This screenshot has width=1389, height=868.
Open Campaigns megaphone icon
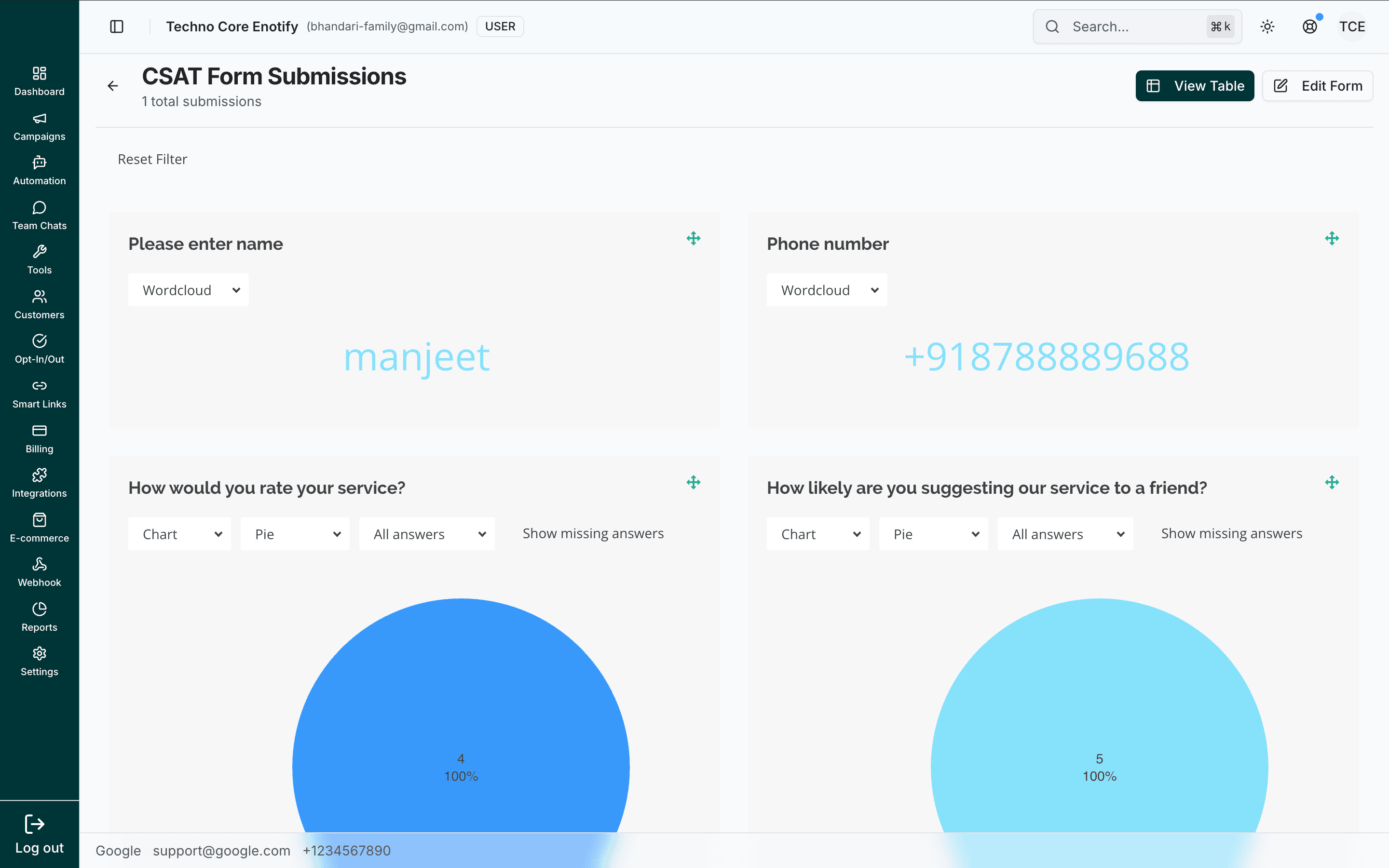pyautogui.click(x=39, y=118)
